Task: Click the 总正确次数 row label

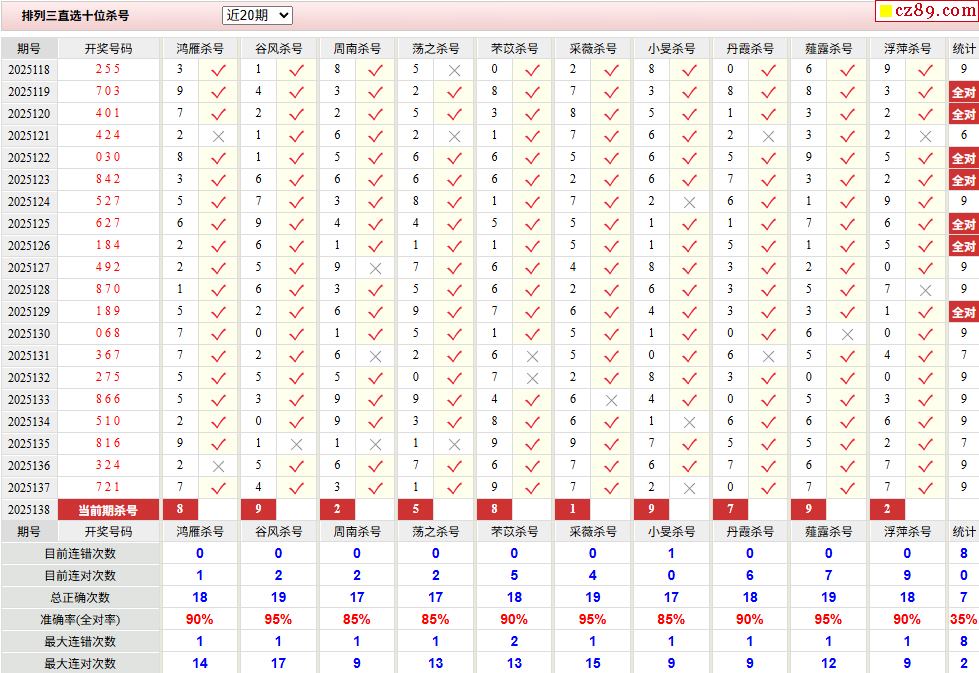Action: coord(80,598)
